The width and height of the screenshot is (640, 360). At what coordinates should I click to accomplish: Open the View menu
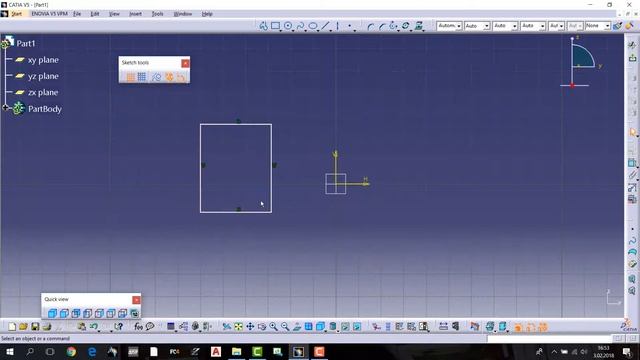[x=114, y=14]
